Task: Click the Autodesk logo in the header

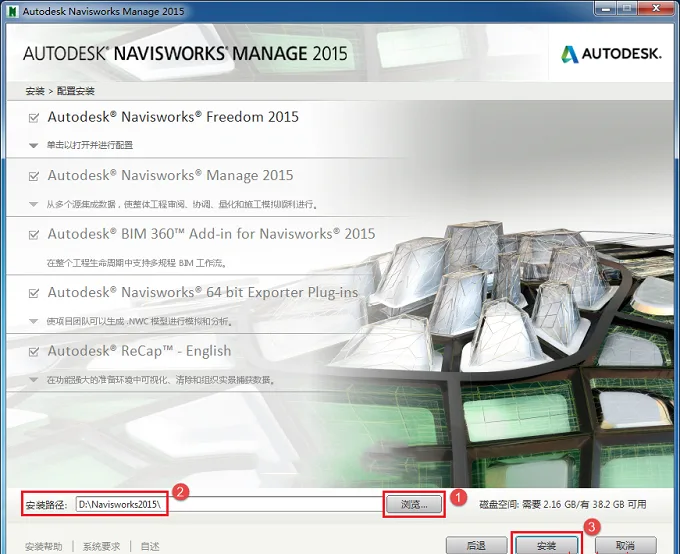Action: (611, 54)
